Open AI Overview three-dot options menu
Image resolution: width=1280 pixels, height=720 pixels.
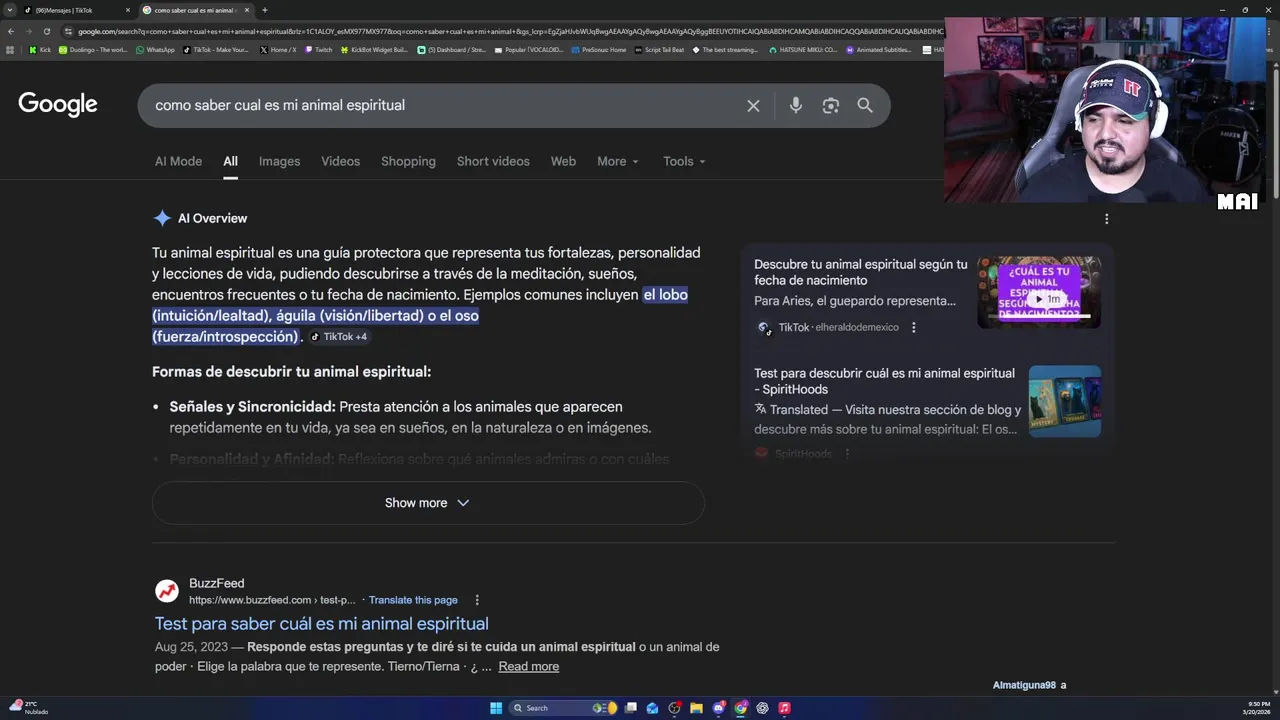click(1106, 218)
